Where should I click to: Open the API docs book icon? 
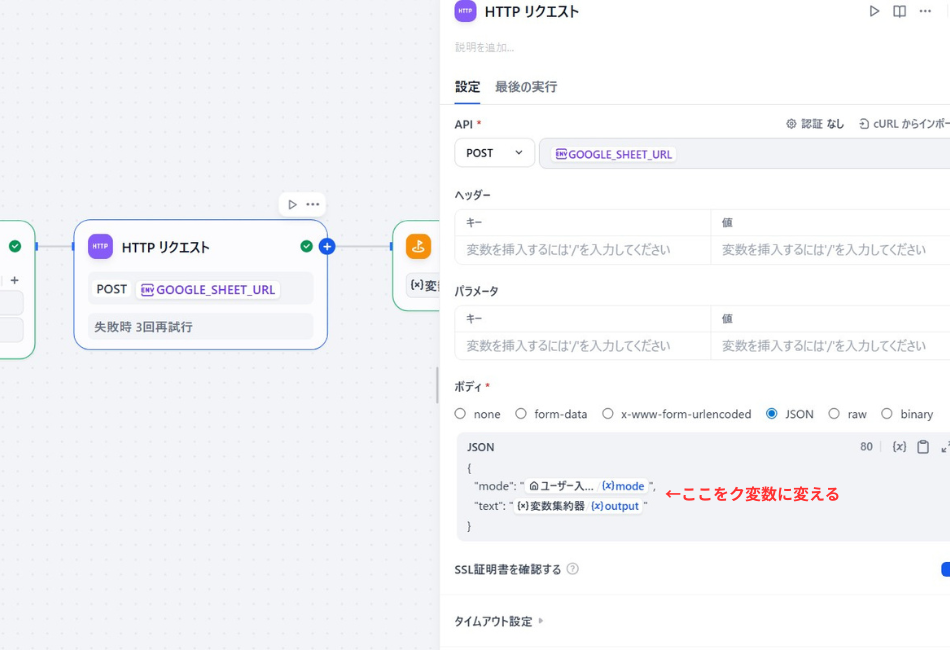point(898,11)
